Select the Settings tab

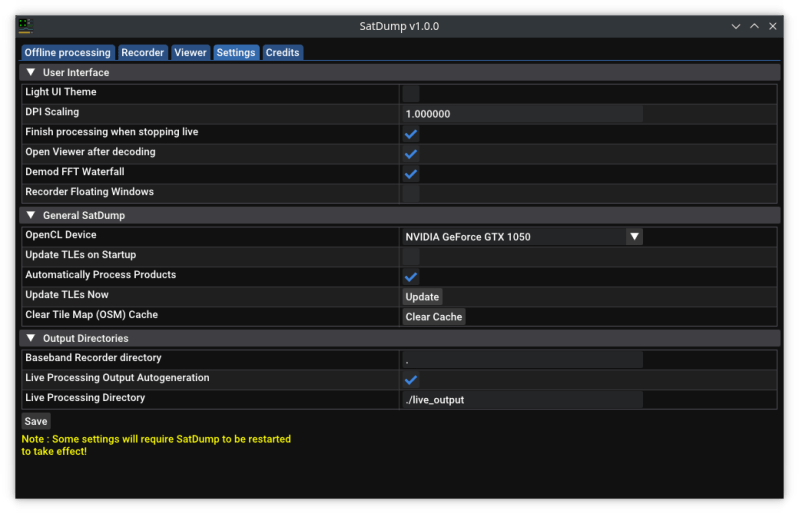pos(236,52)
